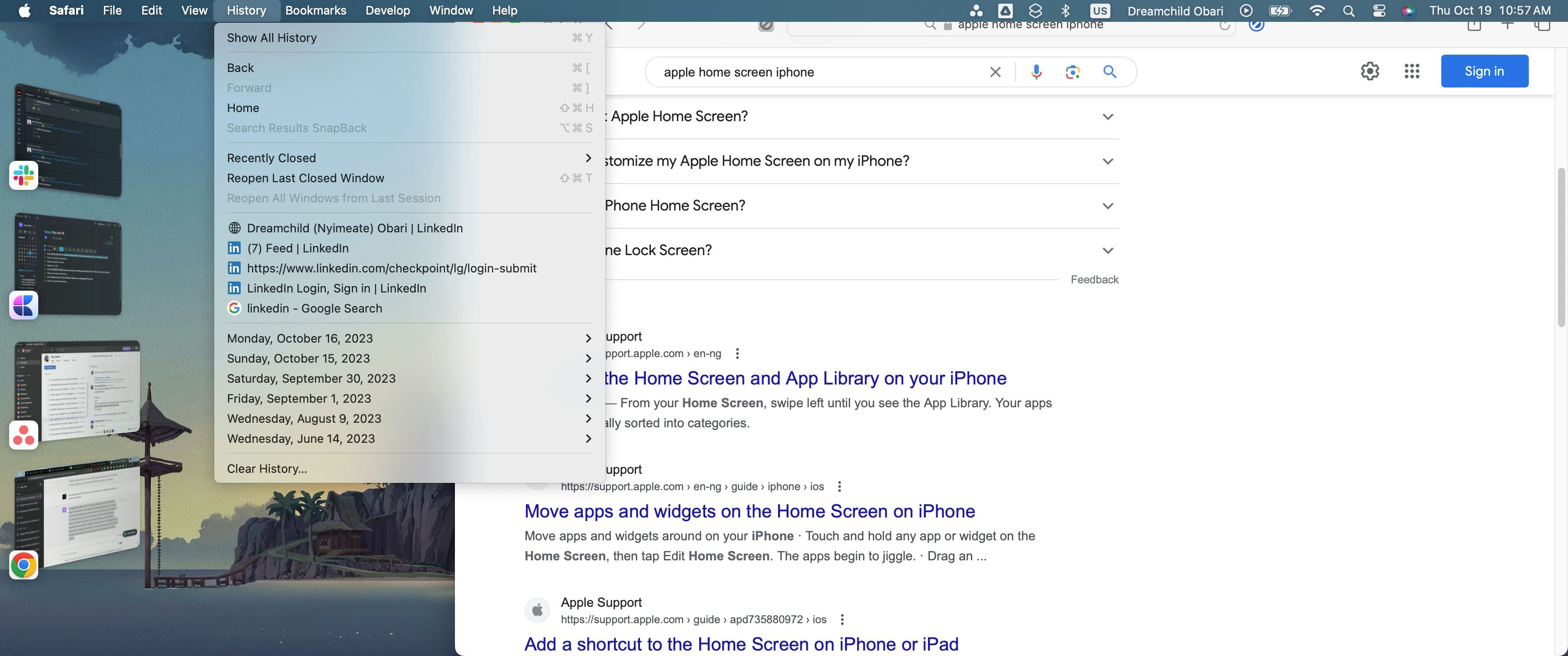Click the voice search microphone icon
This screenshot has height=656, width=1568.
point(1036,71)
